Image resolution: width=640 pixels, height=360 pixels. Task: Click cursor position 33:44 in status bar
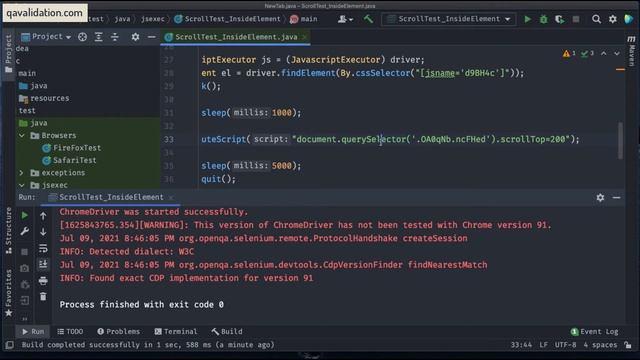pyautogui.click(x=521, y=345)
